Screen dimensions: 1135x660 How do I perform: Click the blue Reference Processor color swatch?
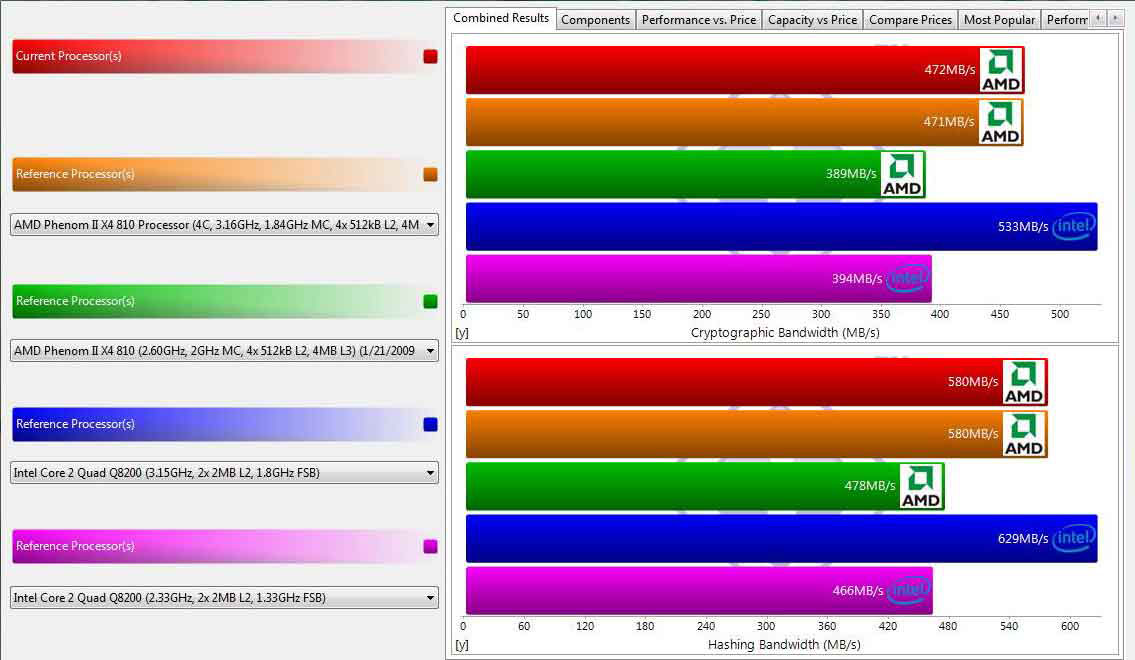pos(430,424)
